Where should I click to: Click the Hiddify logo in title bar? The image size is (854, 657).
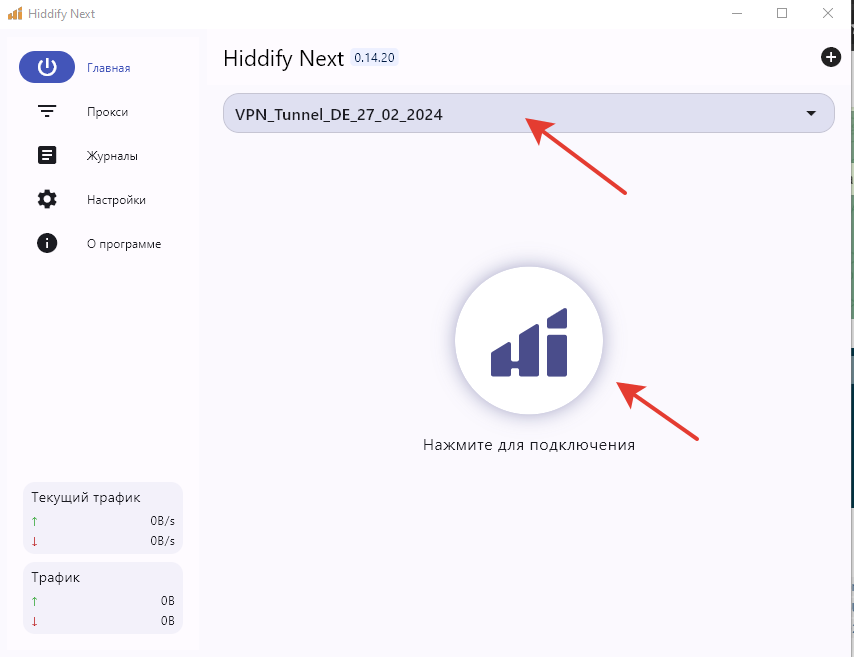coord(15,14)
